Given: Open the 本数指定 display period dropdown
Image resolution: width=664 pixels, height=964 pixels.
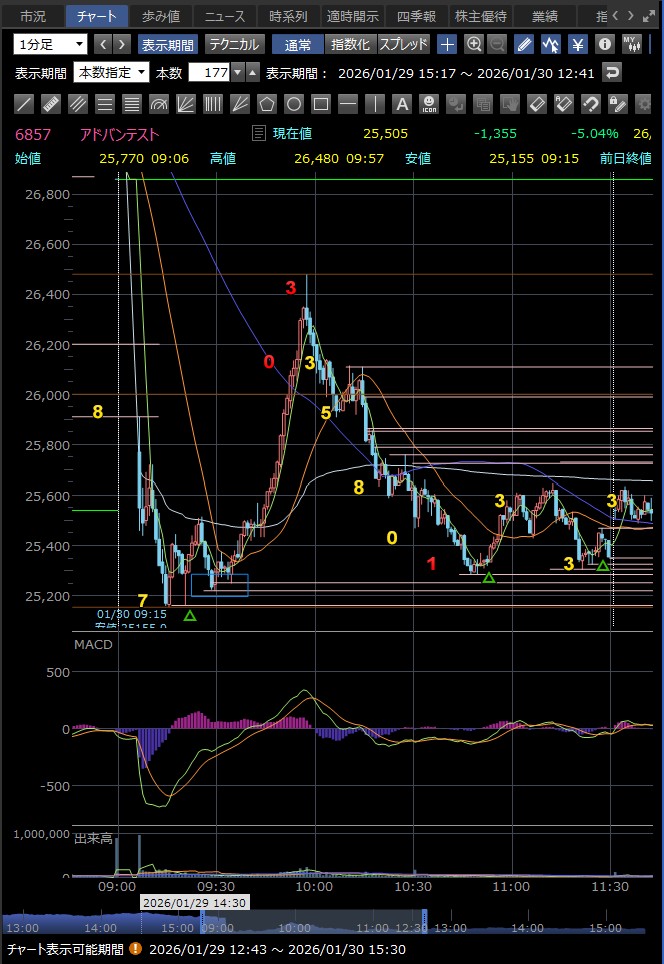Looking at the screenshot, I should tap(112, 72).
